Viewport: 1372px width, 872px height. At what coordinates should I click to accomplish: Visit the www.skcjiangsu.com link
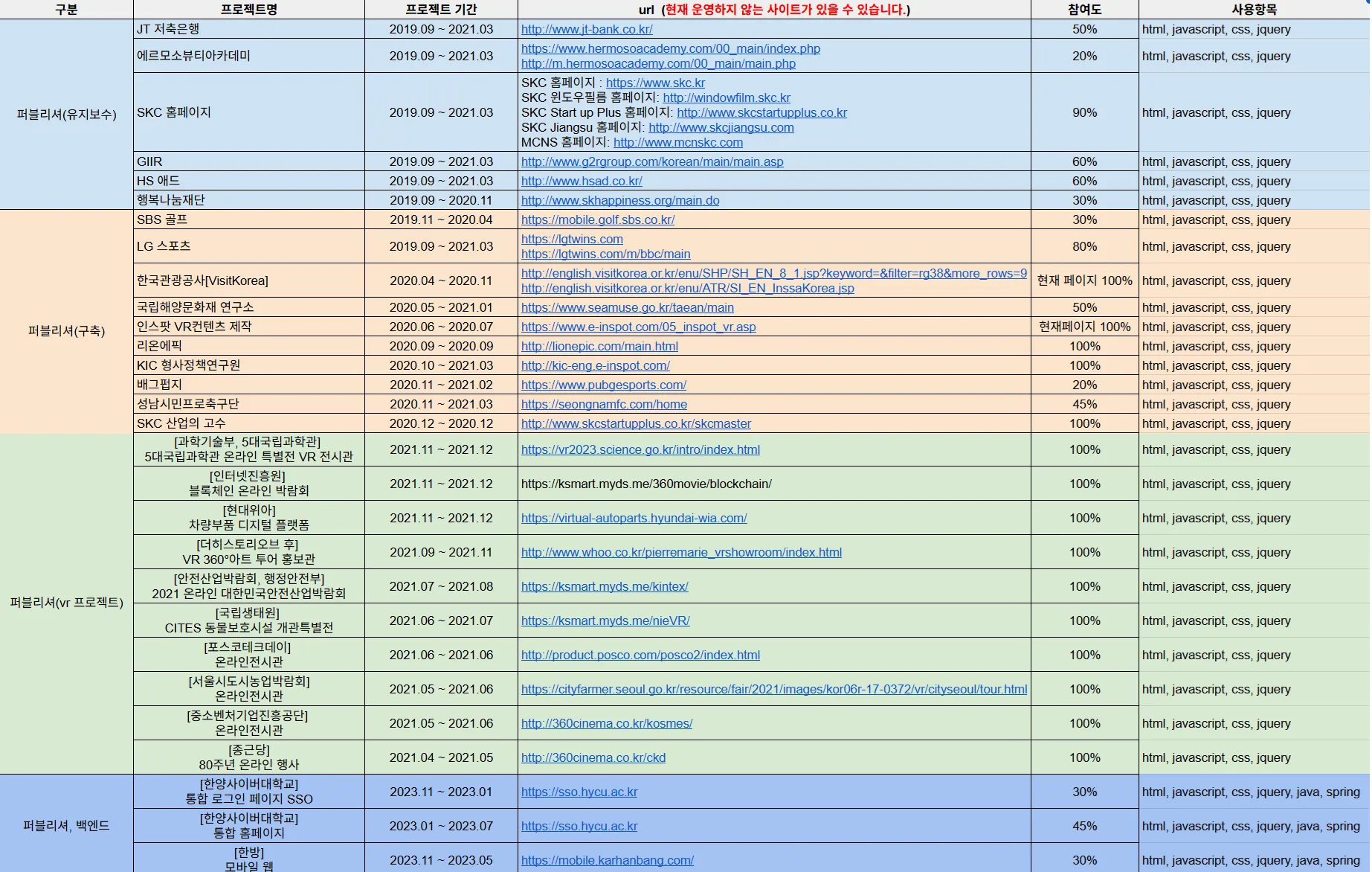[721, 128]
